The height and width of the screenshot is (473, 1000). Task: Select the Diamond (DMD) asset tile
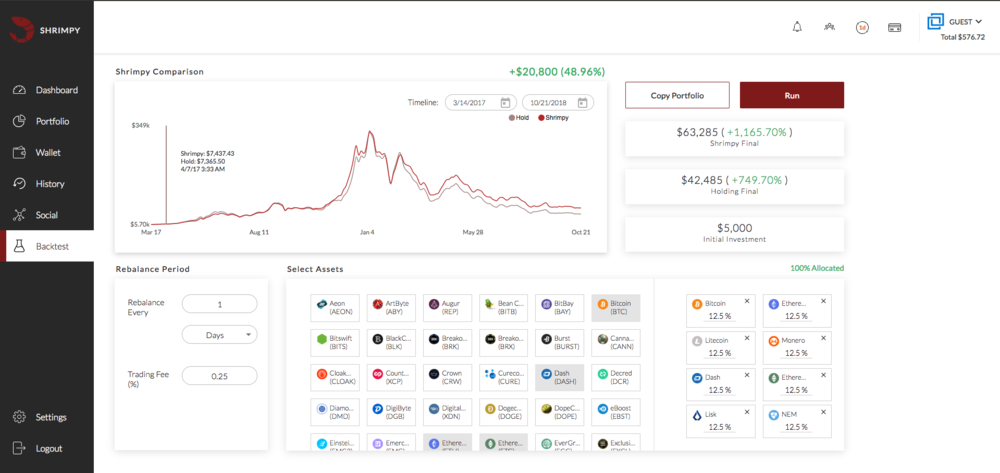[335, 412]
